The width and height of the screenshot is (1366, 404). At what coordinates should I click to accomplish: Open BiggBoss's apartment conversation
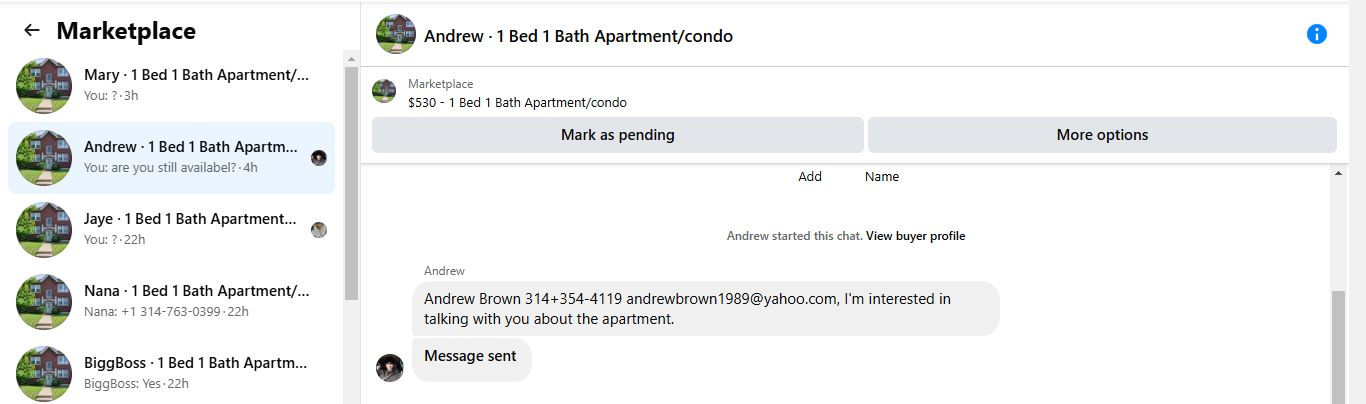pyautogui.click(x=196, y=373)
